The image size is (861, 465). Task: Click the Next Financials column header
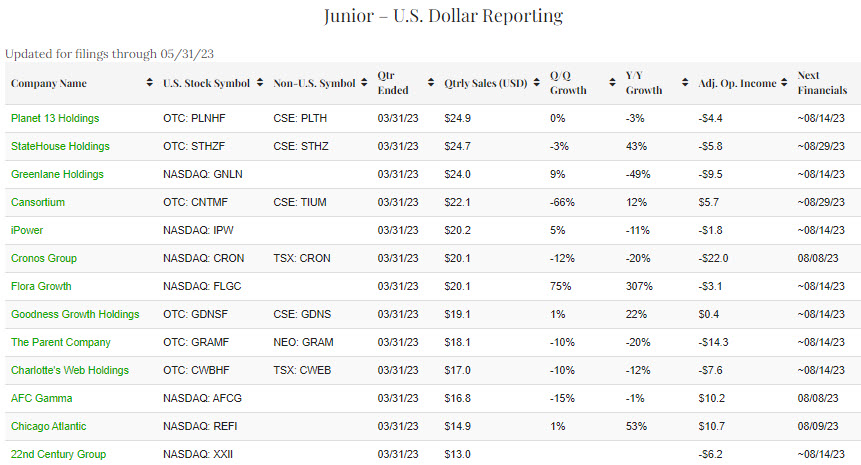click(x=822, y=83)
